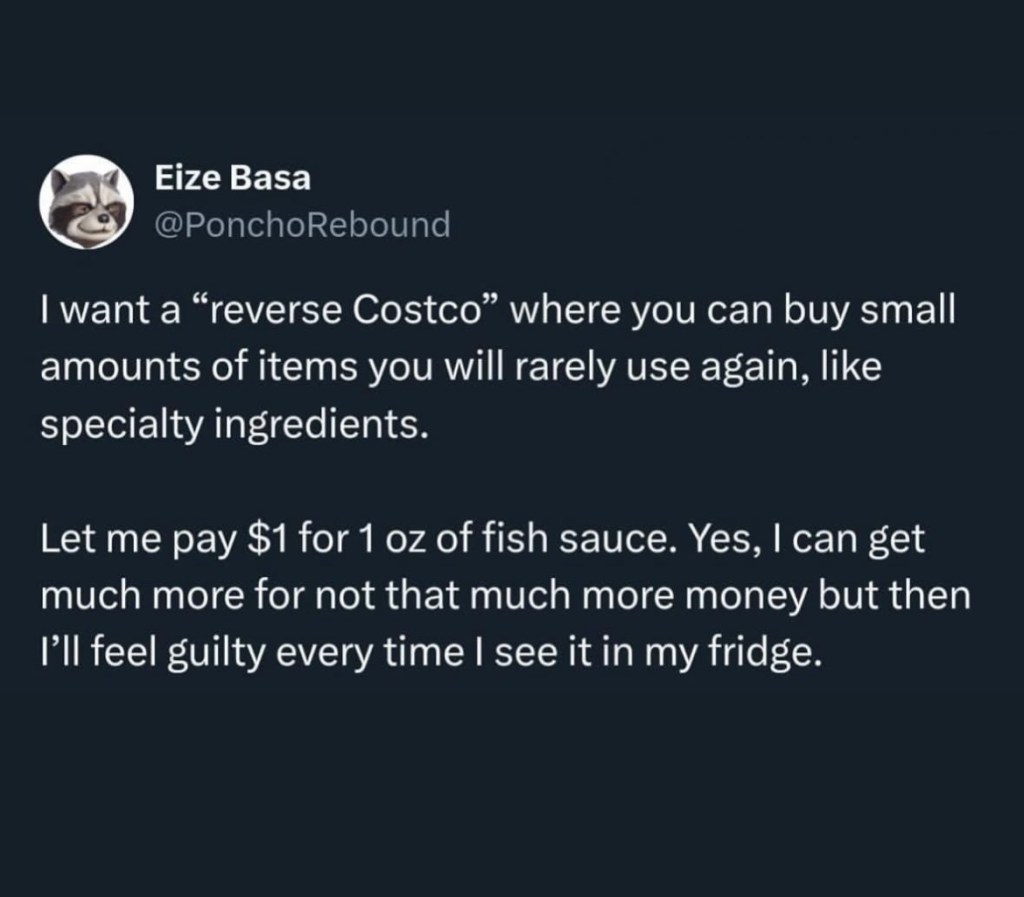Select the "$1" price text

click(267, 543)
